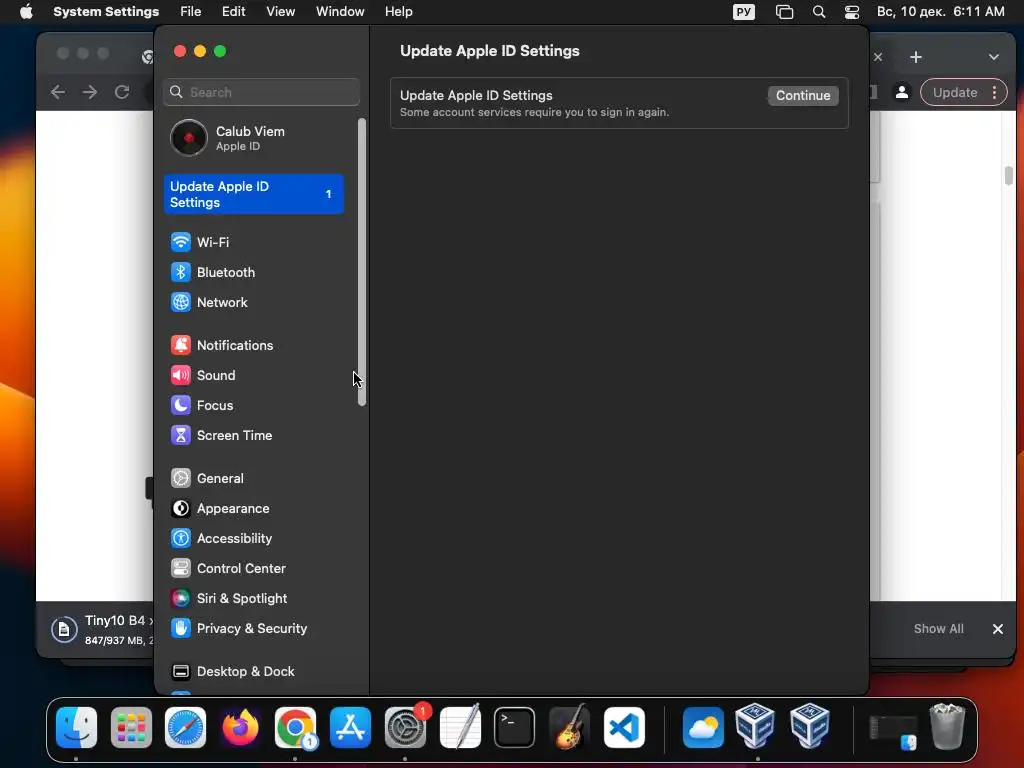The height and width of the screenshot is (768, 1024).
Task: Launch Visual Studio Code from Dock
Action: [x=624, y=728]
